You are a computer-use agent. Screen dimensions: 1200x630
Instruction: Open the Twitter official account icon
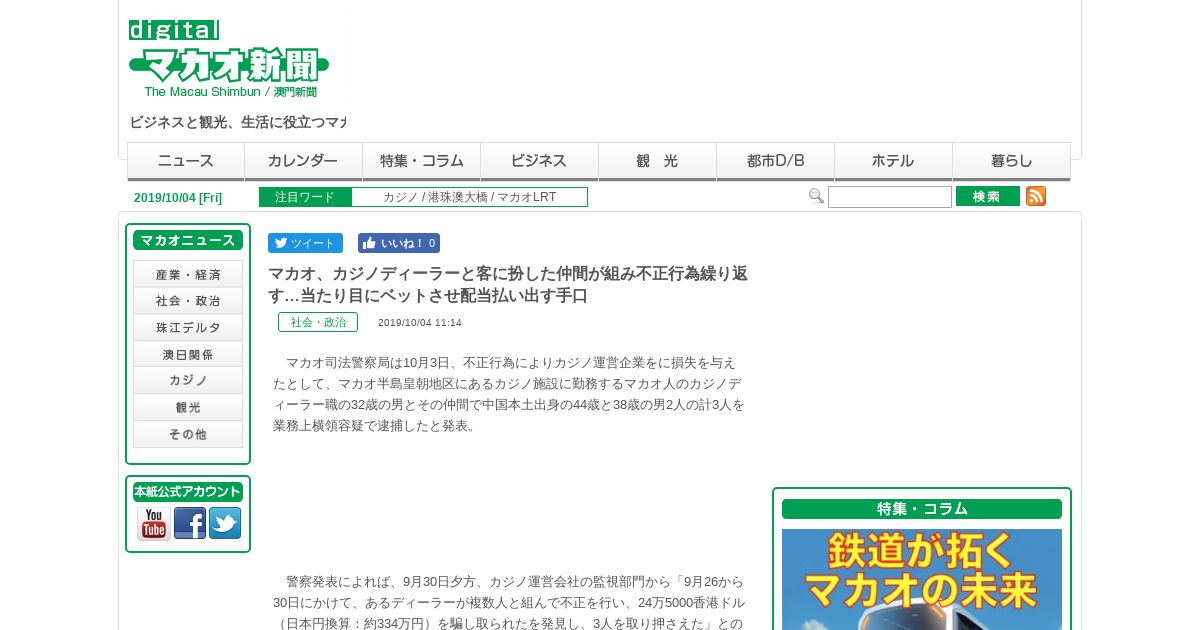click(x=225, y=523)
